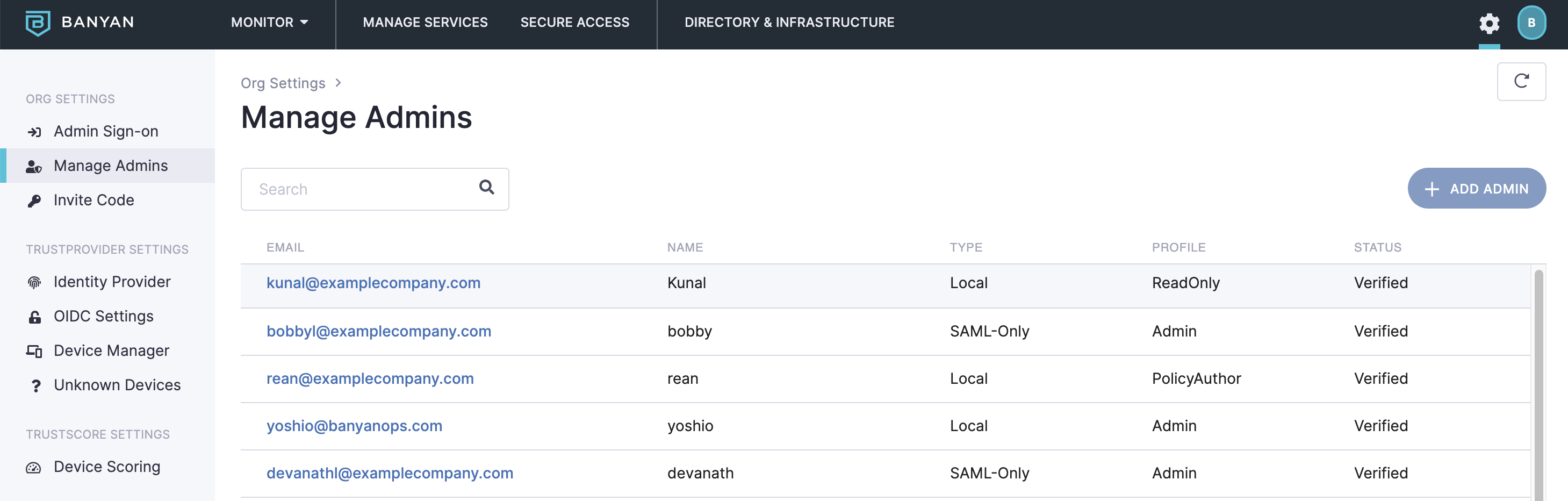Click the name cell 'bobby'
The width and height of the screenshot is (1568, 501).
[689, 331]
